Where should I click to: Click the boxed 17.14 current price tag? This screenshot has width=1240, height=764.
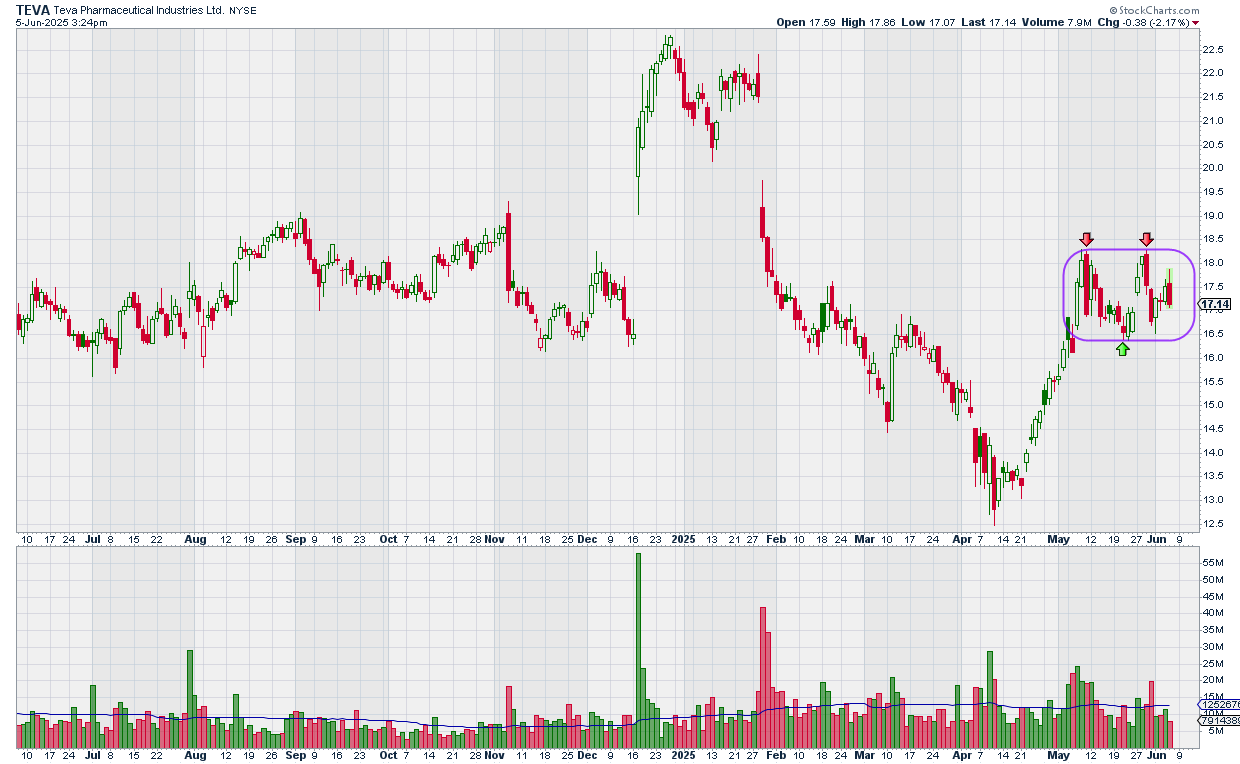point(1214,304)
